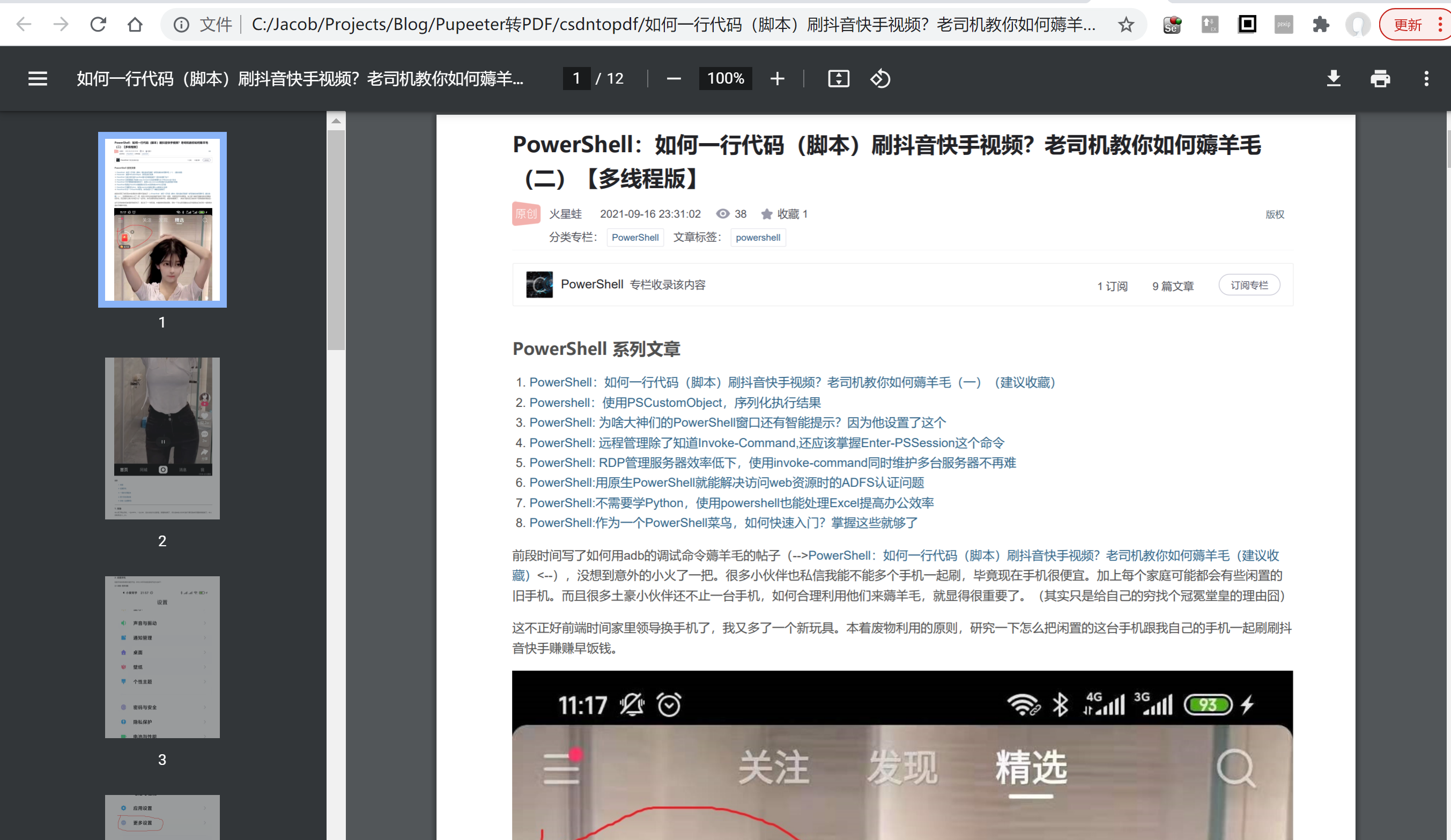Image resolution: width=1451 pixels, height=840 pixels.
Task: Open the powershell article tag
Action: point(758,237)
